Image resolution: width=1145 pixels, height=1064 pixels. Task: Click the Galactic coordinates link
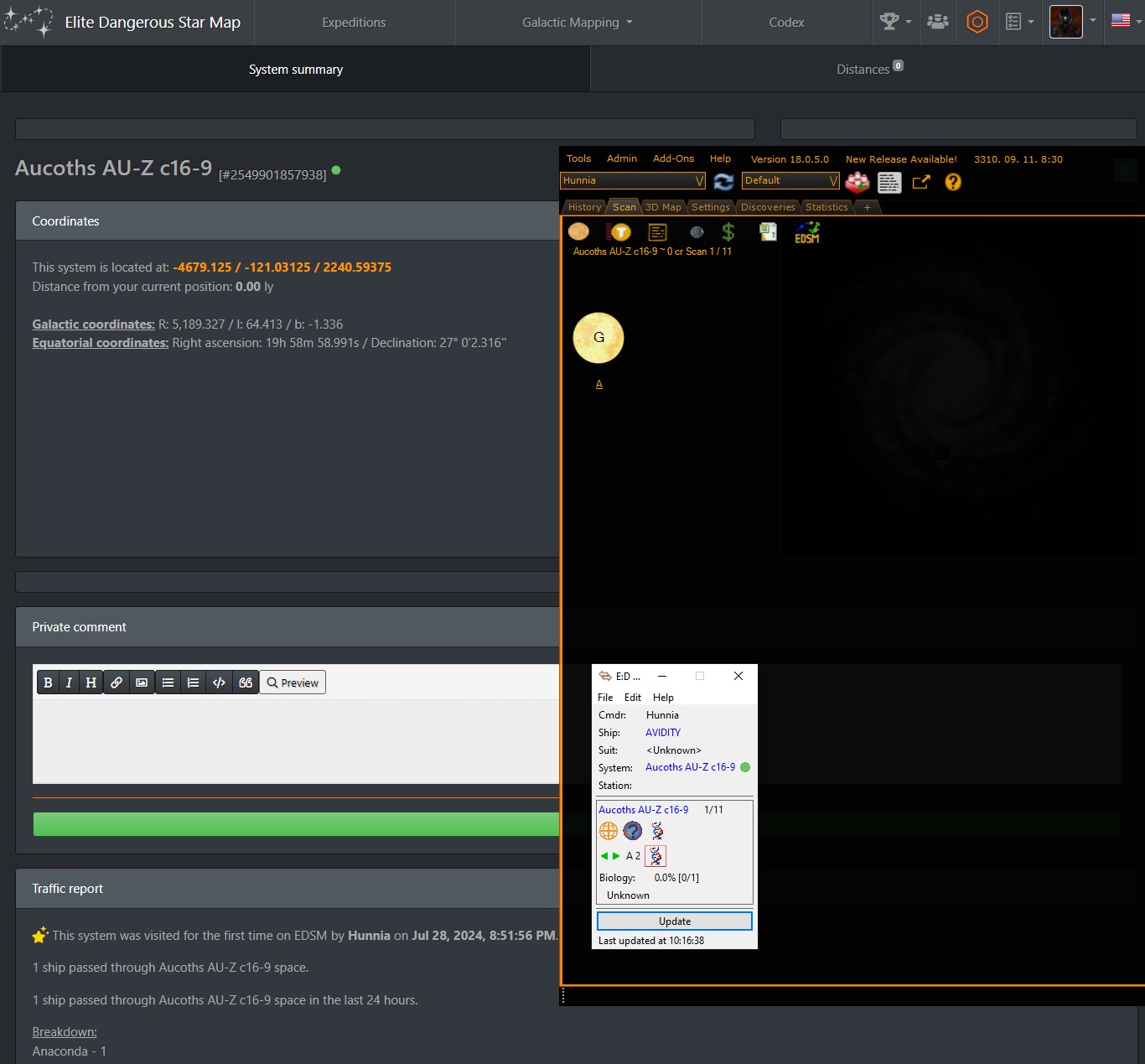(93, 324)
